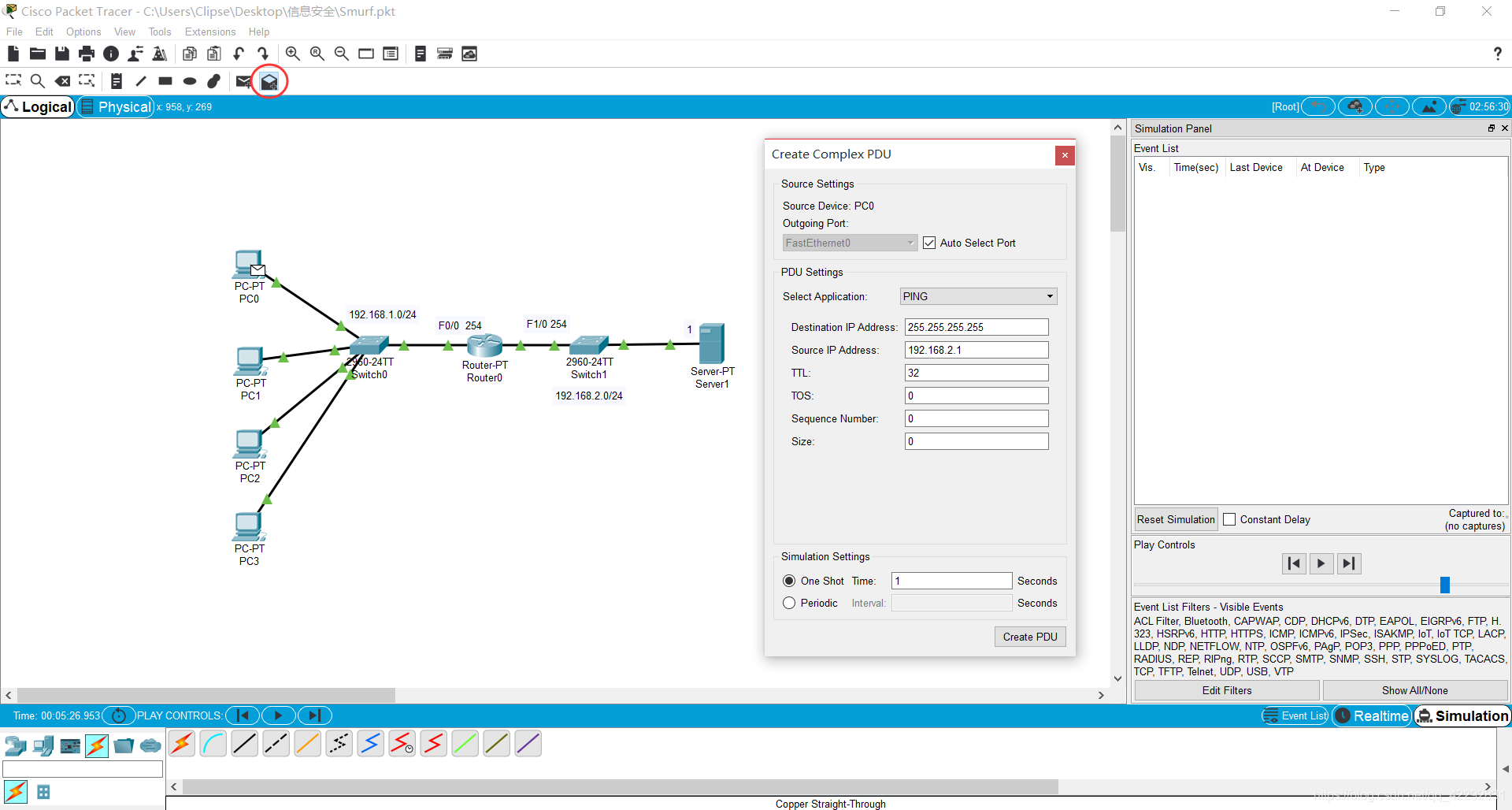Click the Copy icon in toolbar
1512x810 pixels.
pos(189,54)
